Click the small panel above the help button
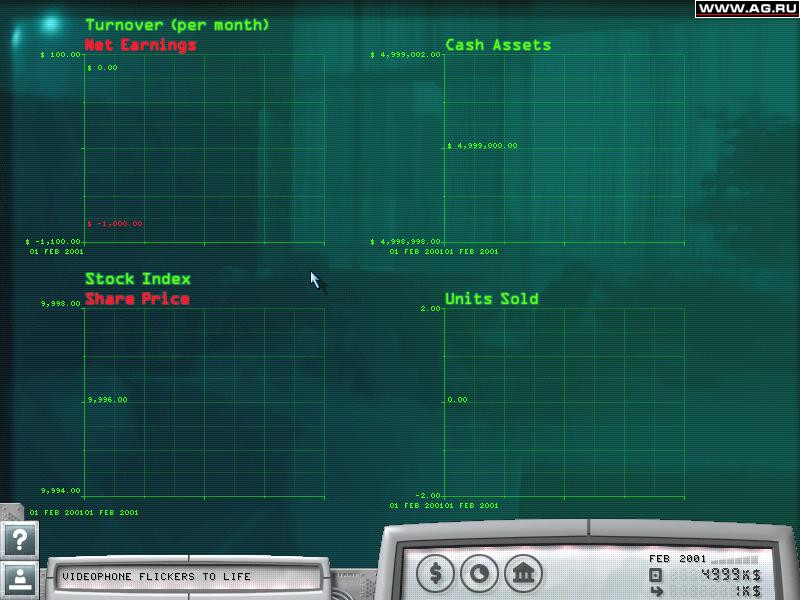 pos(11,512)
